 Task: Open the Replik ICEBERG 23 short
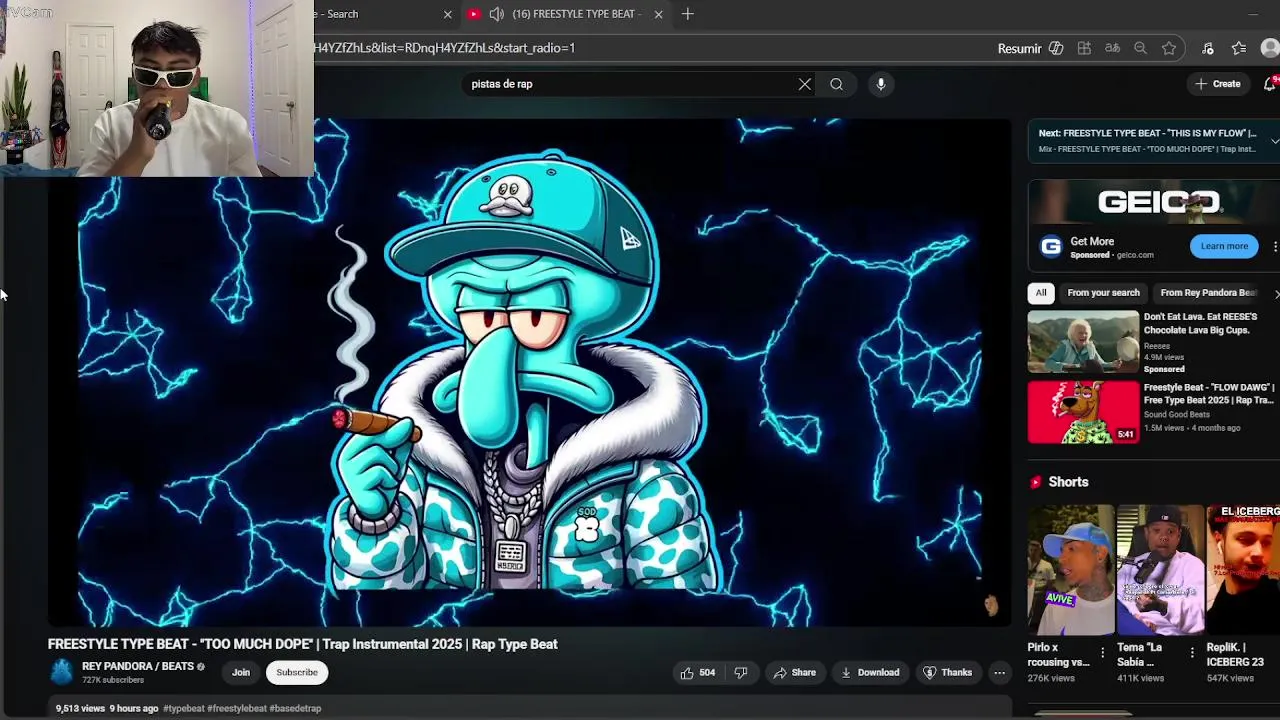tap(1243, 570)
